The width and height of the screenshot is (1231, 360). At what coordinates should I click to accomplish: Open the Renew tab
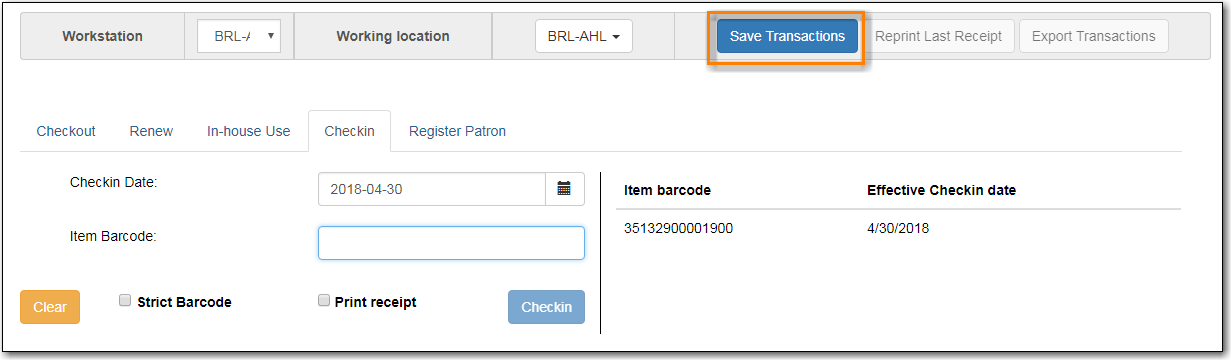coord(151,131)
